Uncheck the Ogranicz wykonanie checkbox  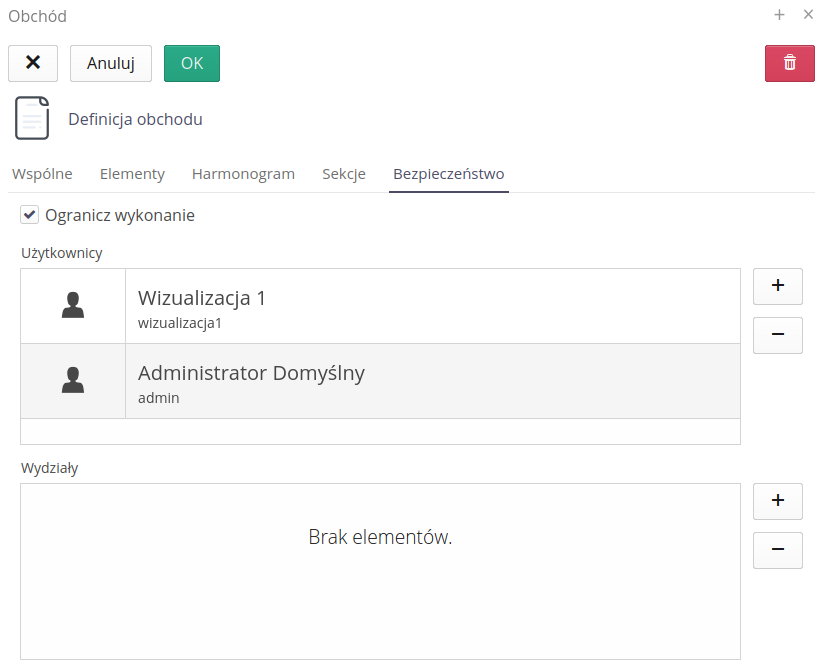(30, 215)
